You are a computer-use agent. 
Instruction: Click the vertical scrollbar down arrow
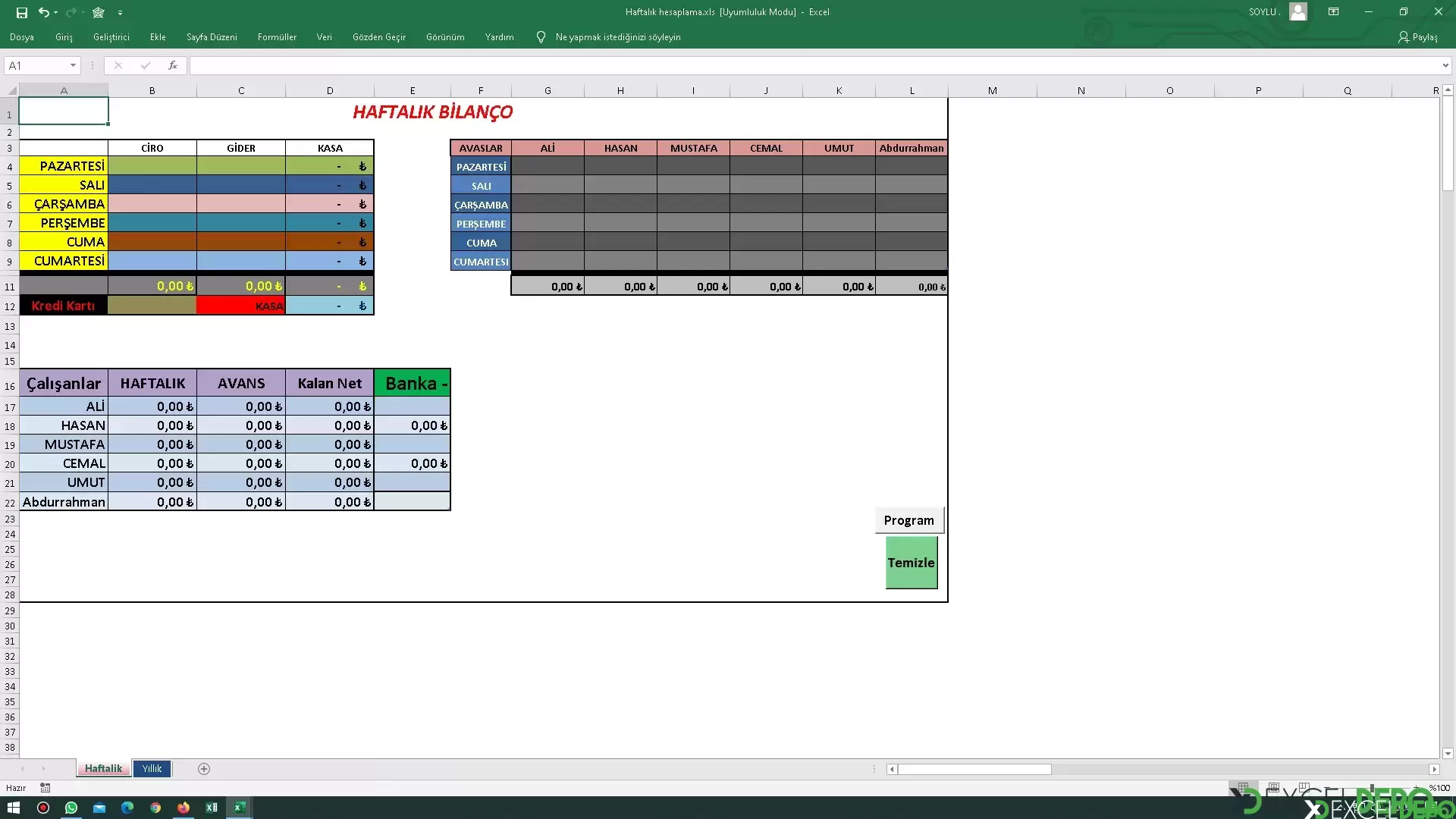1448,753
